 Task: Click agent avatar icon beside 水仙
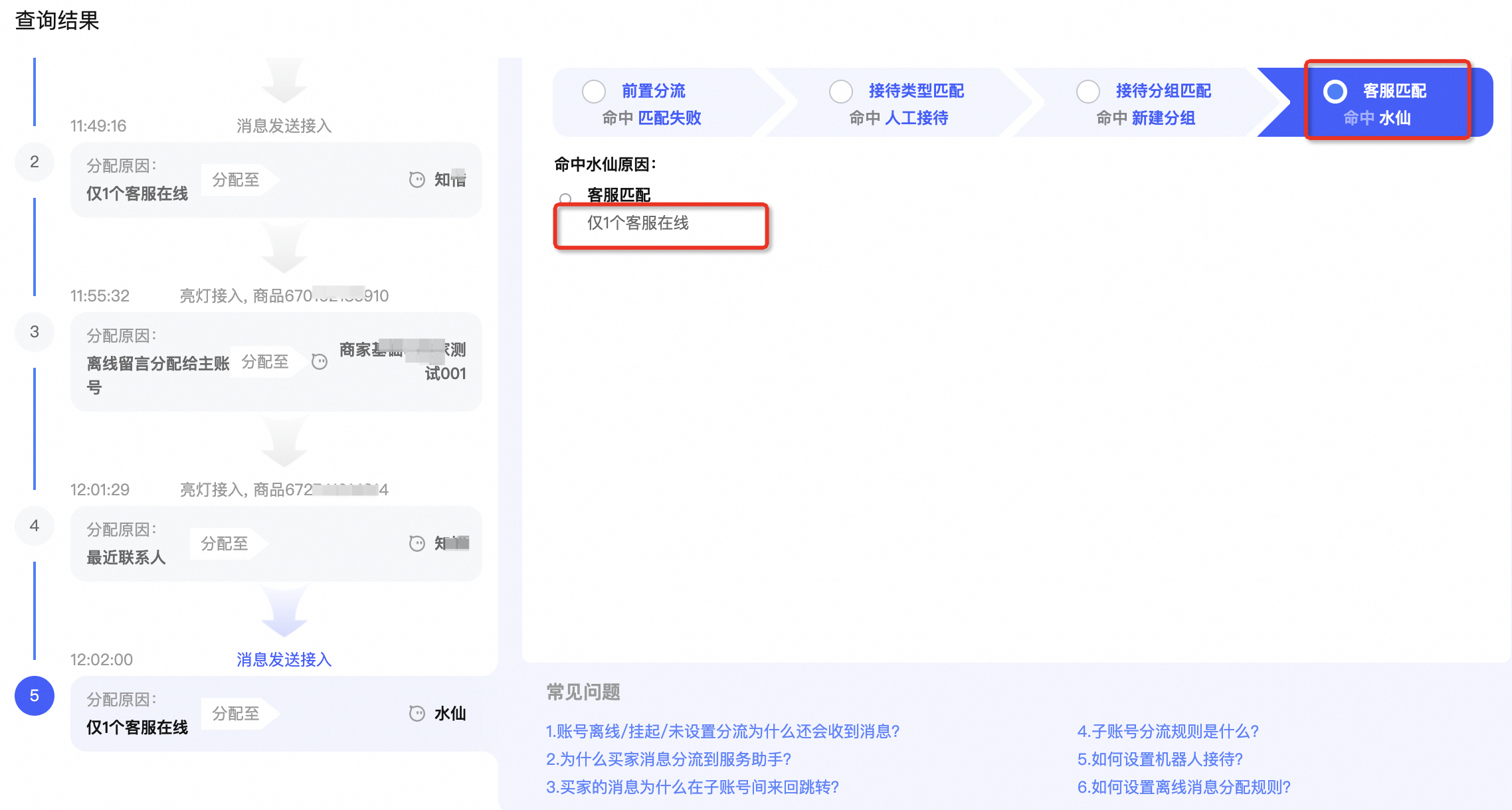click(x=417, y=714)
